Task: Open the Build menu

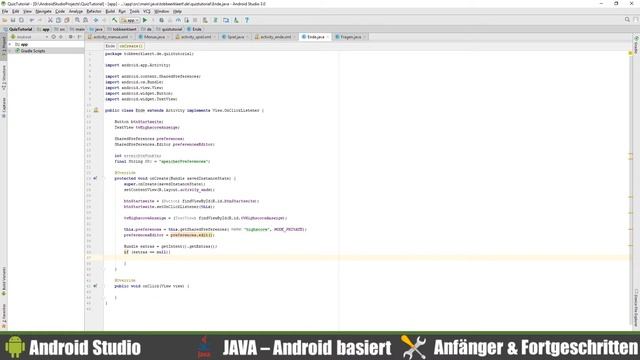Action: [x=110, y=11]
